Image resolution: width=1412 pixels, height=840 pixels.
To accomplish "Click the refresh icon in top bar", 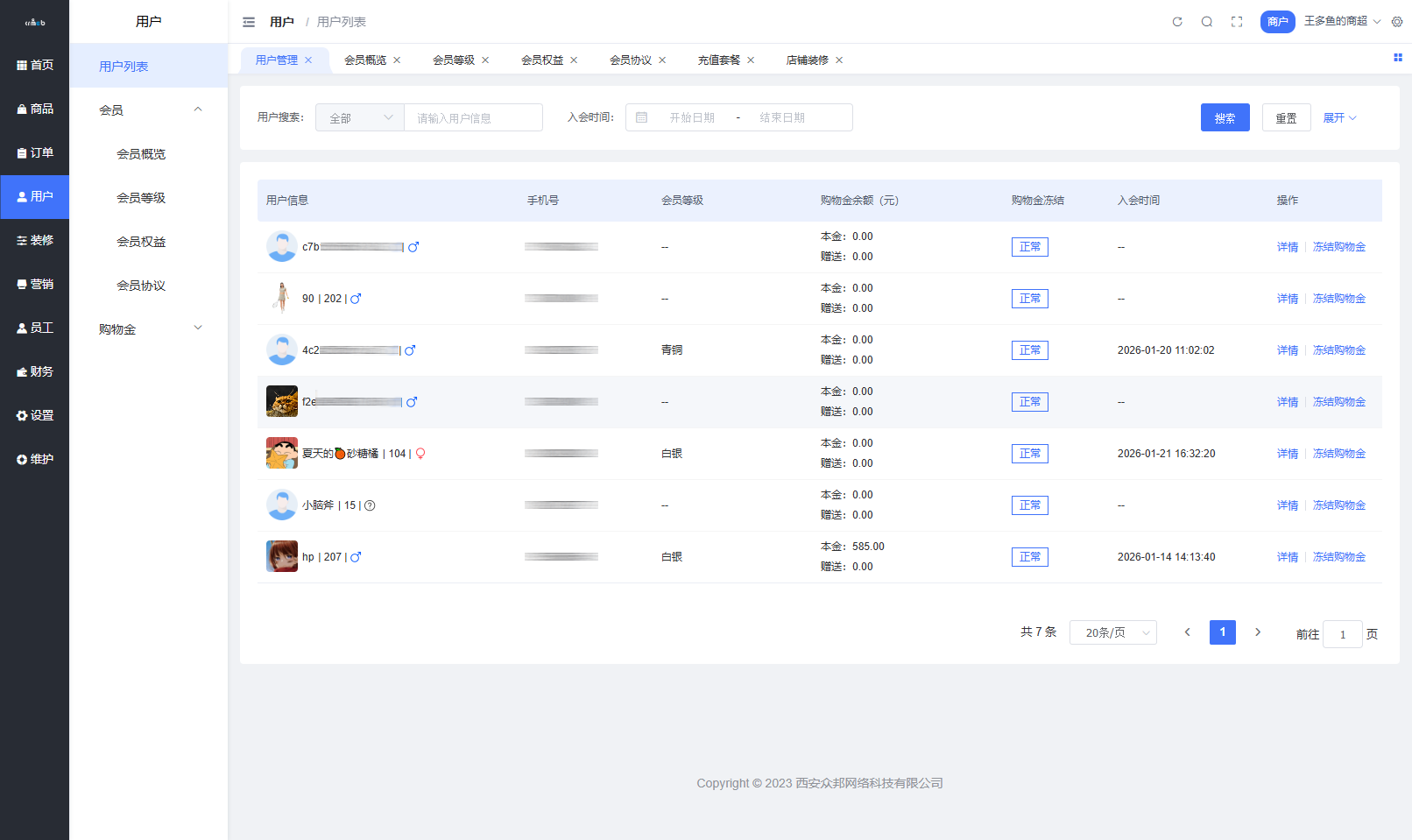I will point(1177,22).
